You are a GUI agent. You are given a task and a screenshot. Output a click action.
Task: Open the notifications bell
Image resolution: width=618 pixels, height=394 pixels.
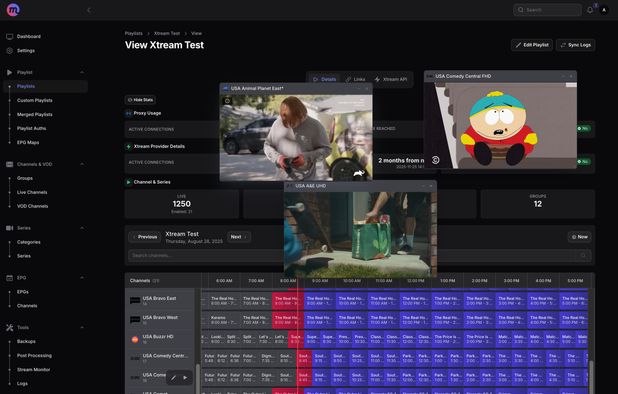[x=590, y=10]
